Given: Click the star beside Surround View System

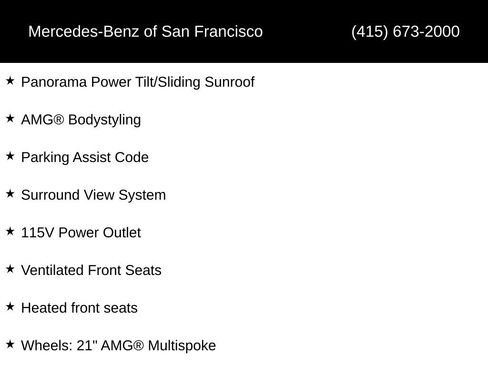Looking at the screenshot, I should click(10, 194).
